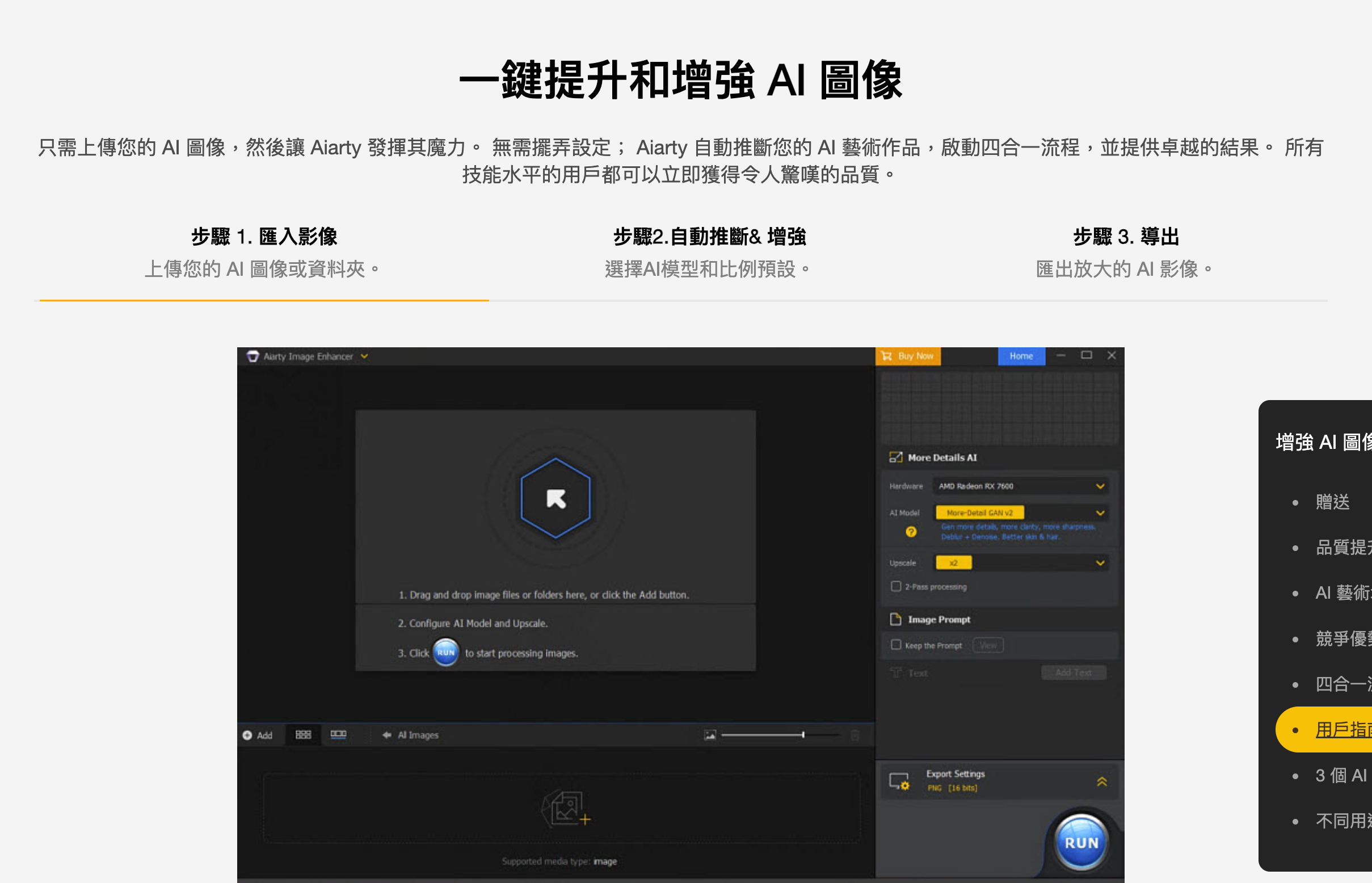Viewport: 1372px width, 883px height.
Task: Open the Aiarty Image Enhancer title dropdown arrow
Action: click(x=364, y=356)
